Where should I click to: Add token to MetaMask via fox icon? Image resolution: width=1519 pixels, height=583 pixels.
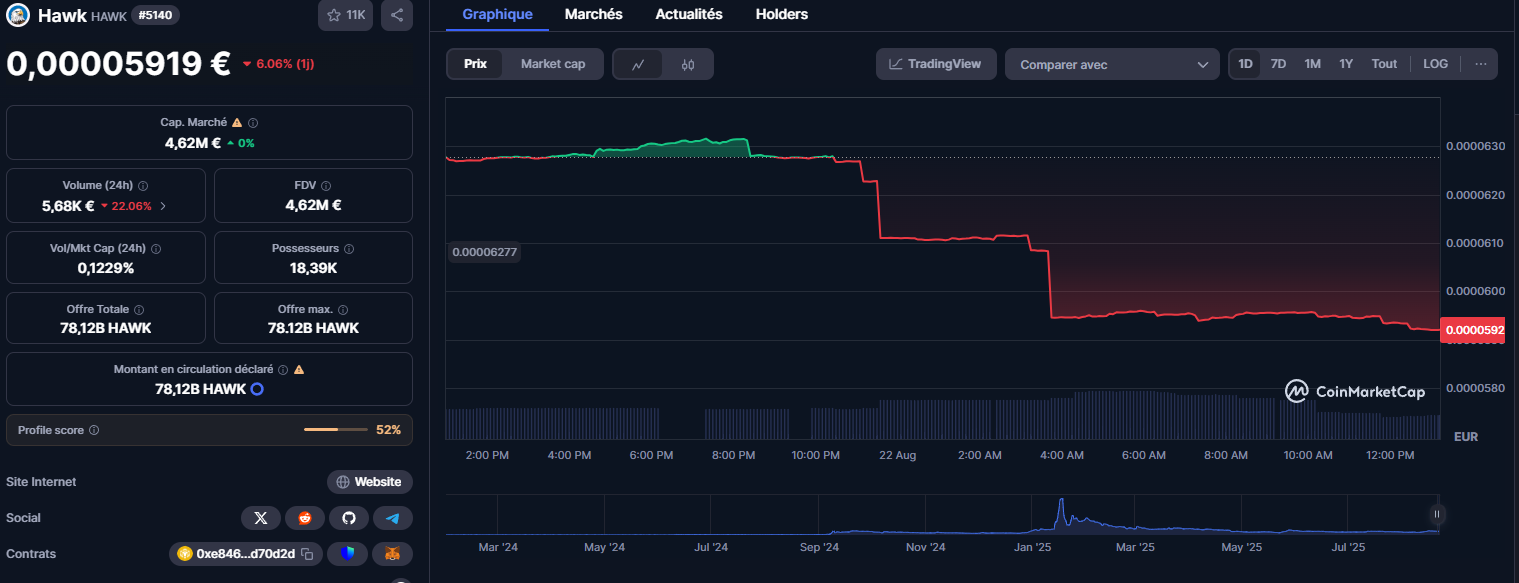click(393, 554)
